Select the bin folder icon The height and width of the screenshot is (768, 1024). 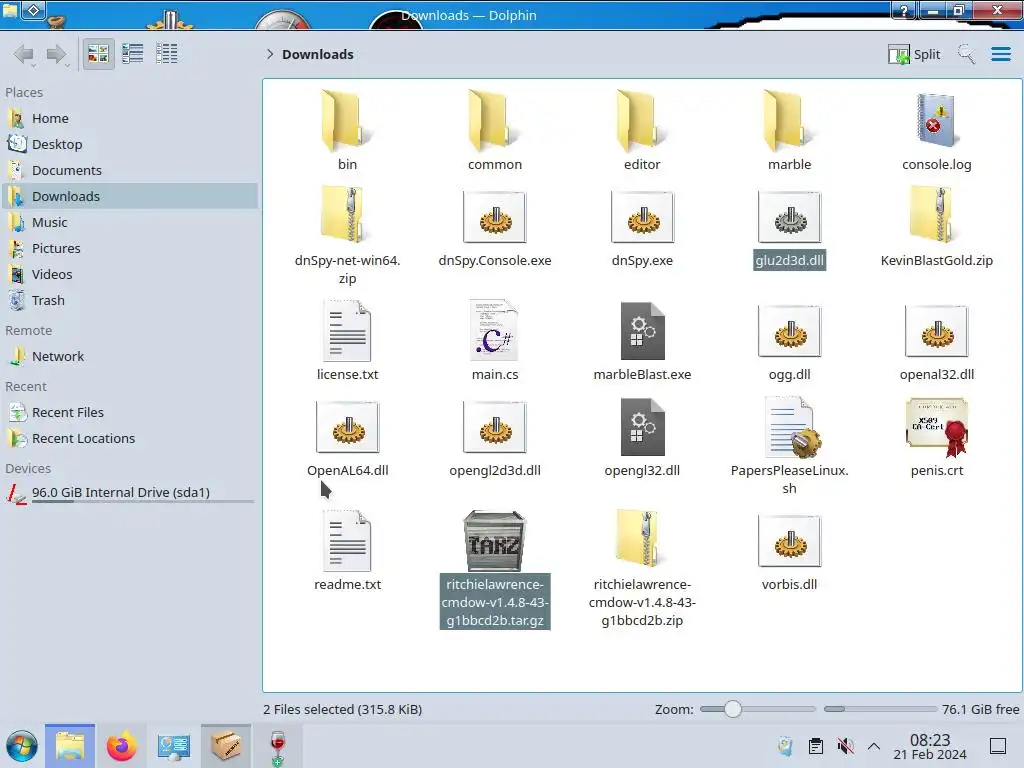(x=347, y=121)
